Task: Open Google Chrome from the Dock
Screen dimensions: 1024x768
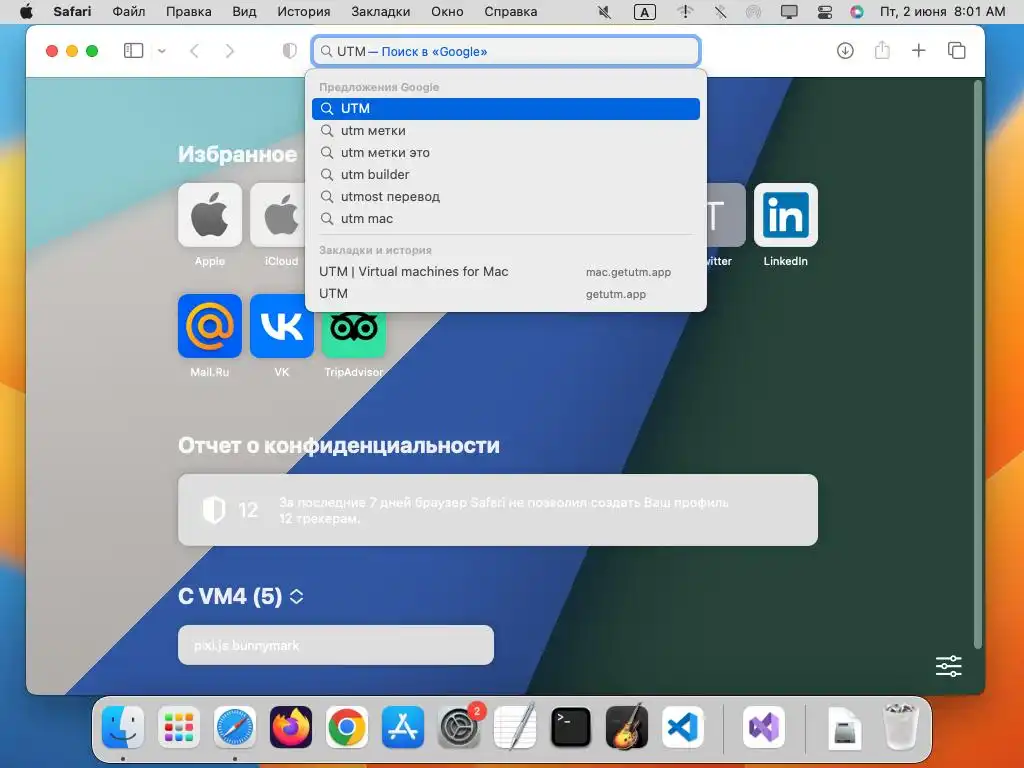Action: (x=347, y=727)
